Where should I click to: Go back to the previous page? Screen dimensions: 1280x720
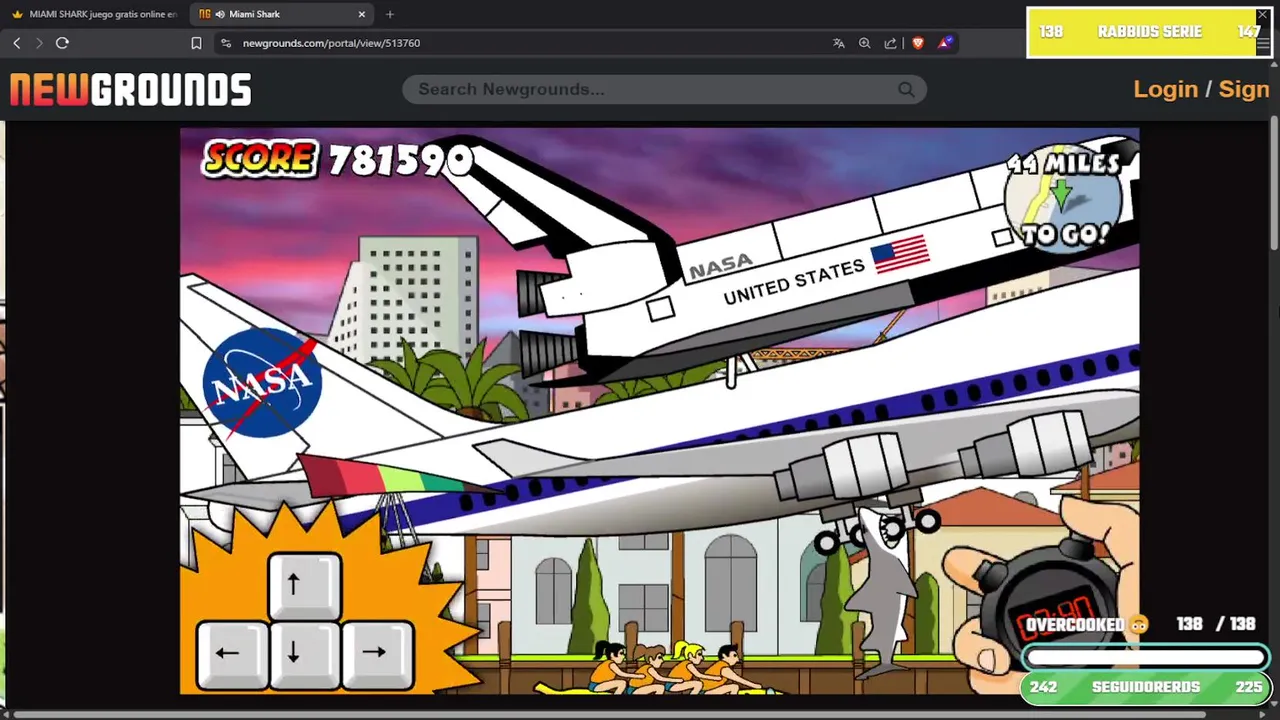pyautogui.click(x=17, y=43)
